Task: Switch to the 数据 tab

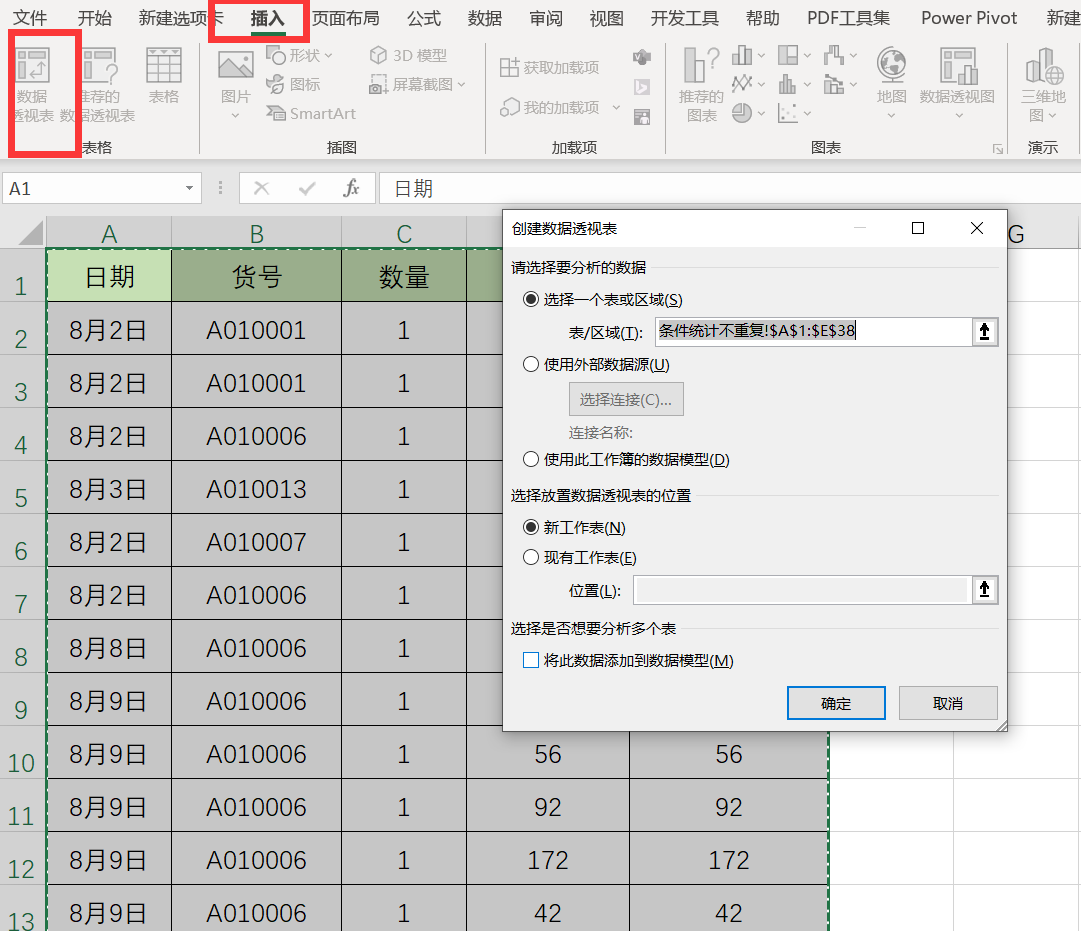Action: (485, 19)
